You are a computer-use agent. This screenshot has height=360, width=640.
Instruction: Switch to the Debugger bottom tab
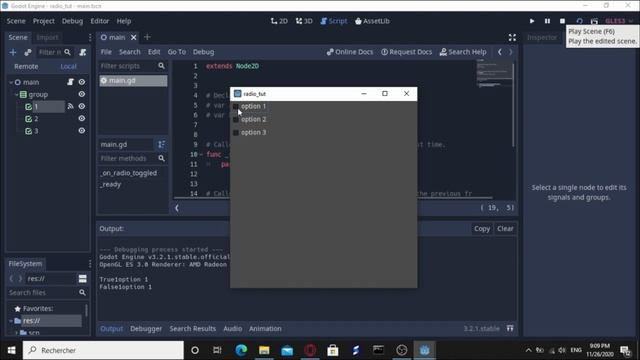[146, 329]
